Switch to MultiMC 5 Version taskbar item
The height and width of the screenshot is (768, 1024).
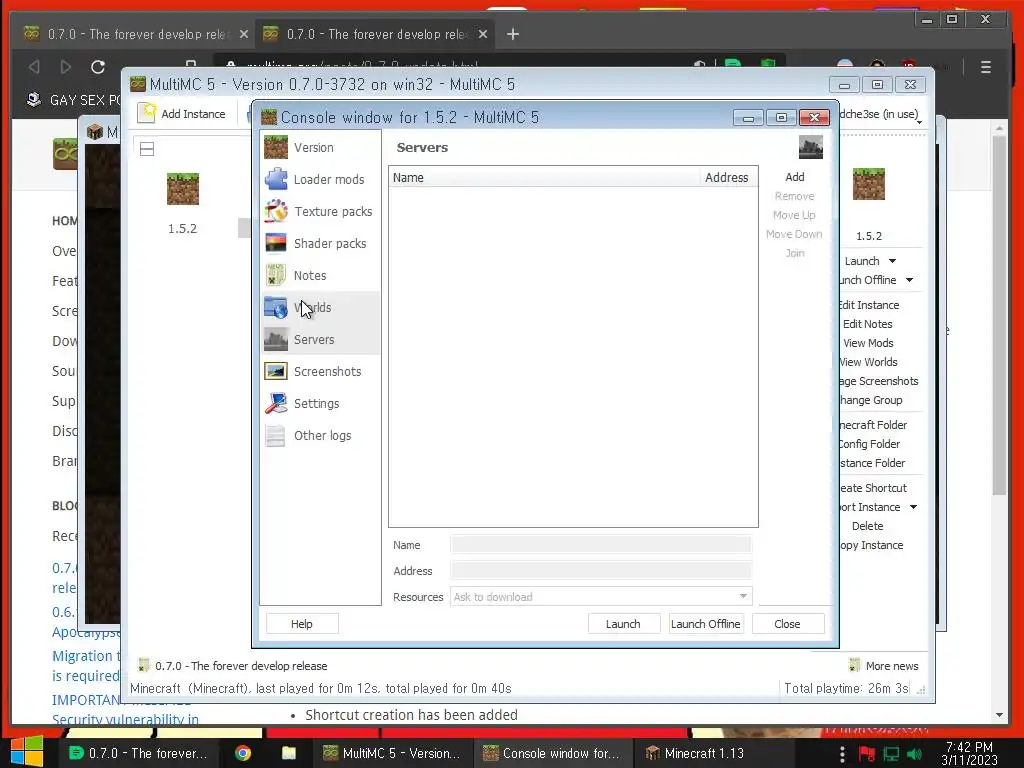392,753
